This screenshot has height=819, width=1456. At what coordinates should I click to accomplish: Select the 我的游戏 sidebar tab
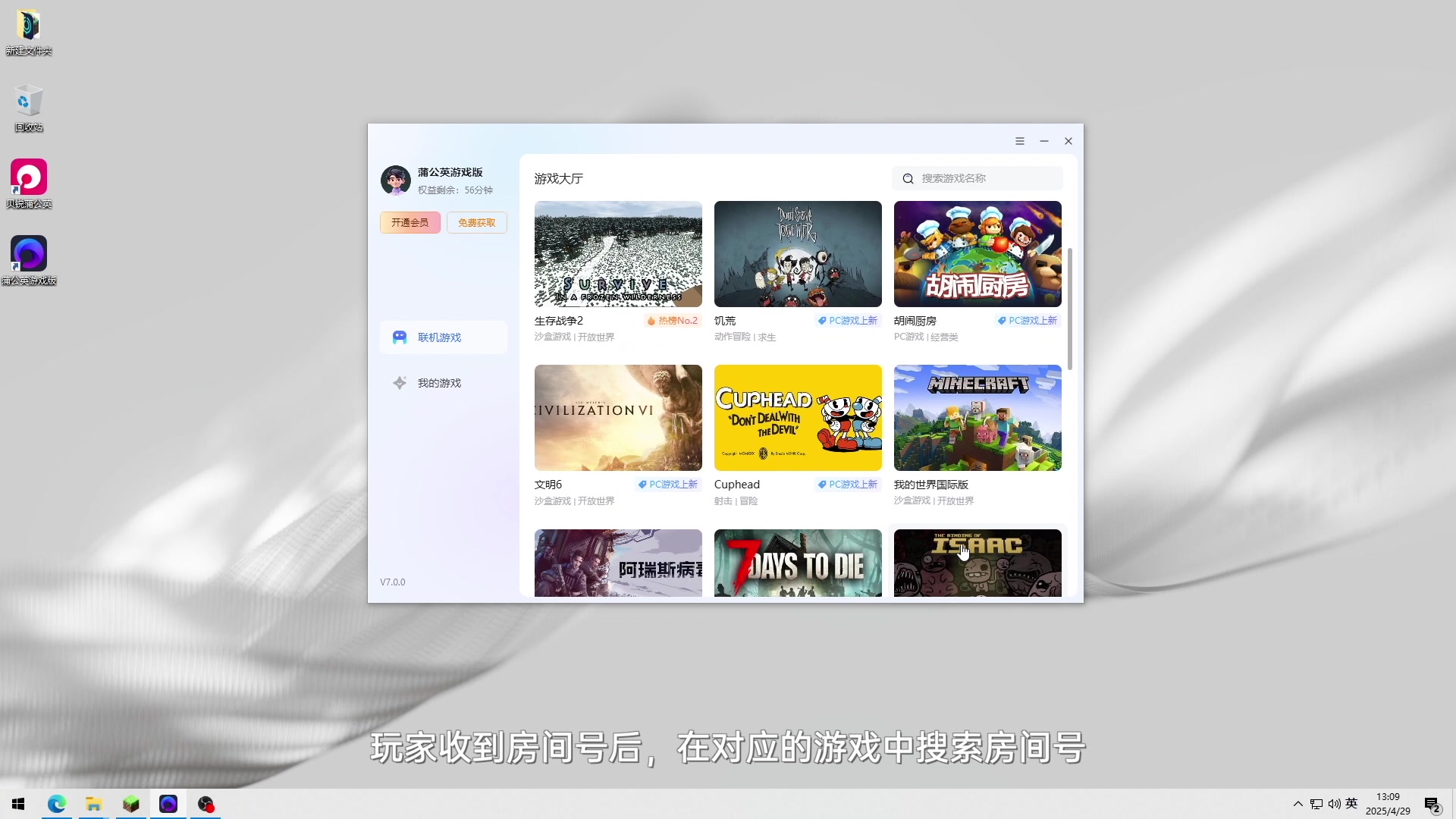pos(444,383)
